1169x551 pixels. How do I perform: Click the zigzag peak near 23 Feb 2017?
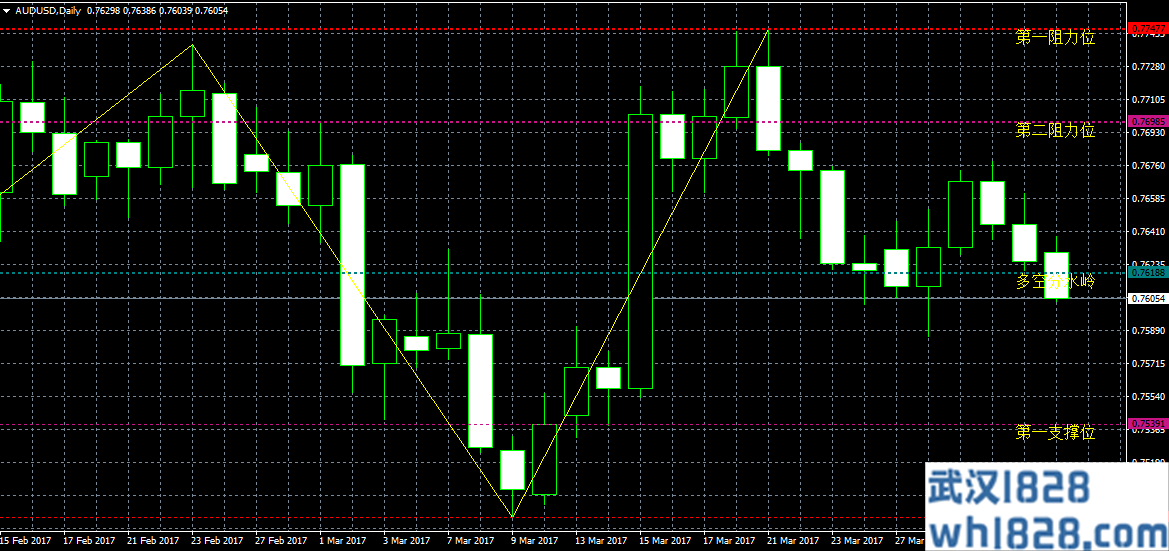point(193,45)
